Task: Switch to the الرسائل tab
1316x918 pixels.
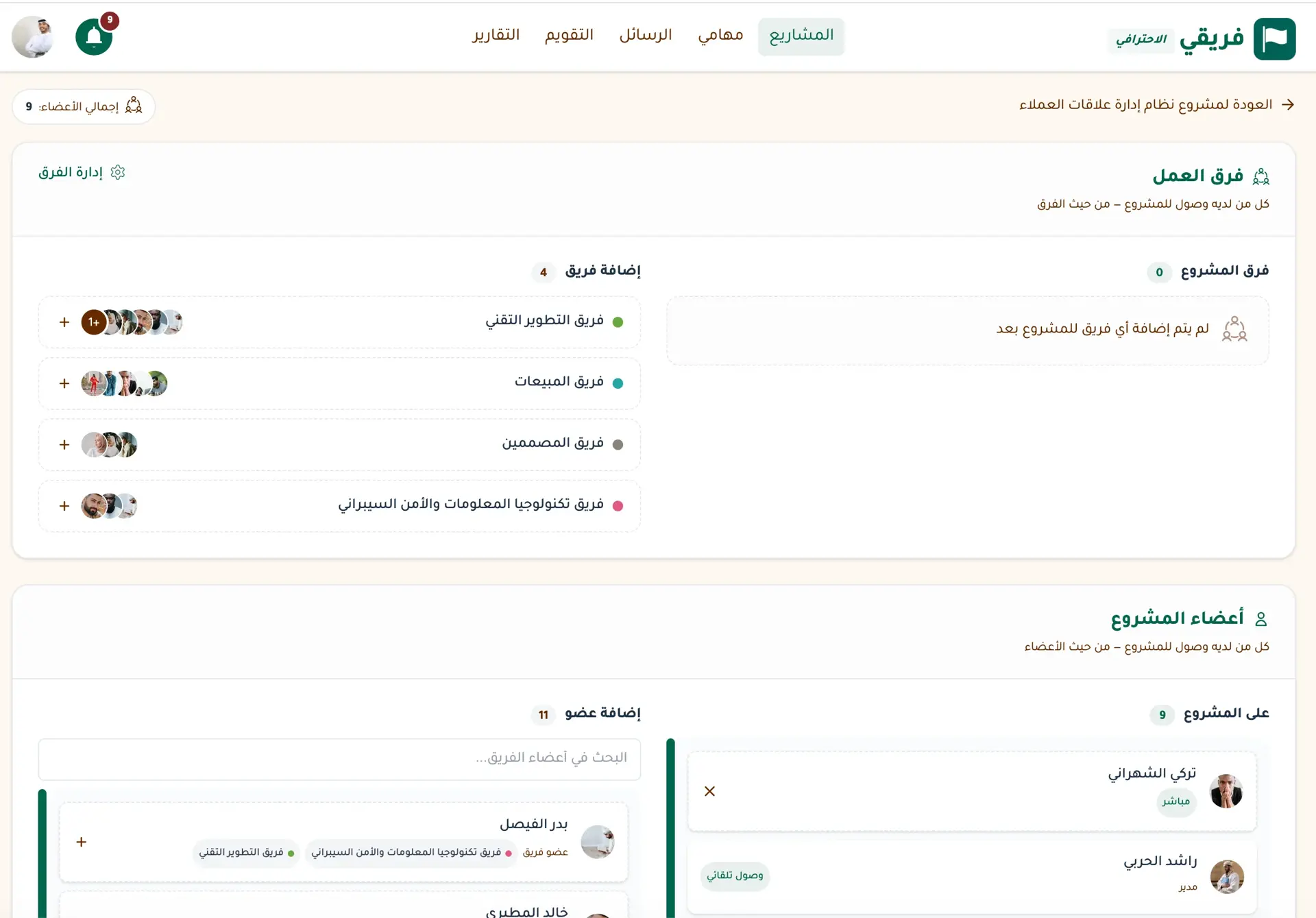Action: click(646, 36)
